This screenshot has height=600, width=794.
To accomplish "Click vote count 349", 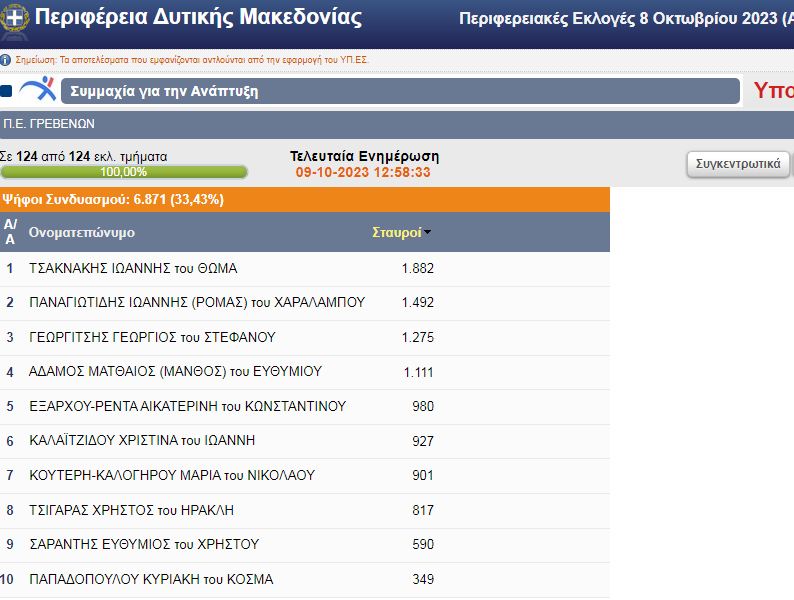I will pos(423,579).
